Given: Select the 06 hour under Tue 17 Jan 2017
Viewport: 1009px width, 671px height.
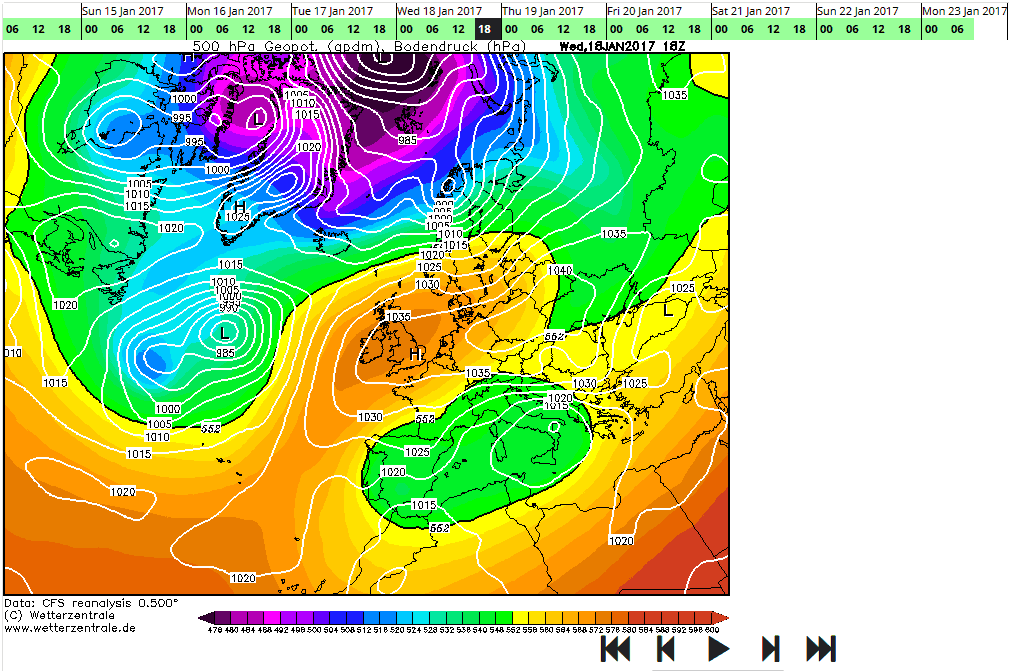Looking at the screenshot, I should pos(327,29).
